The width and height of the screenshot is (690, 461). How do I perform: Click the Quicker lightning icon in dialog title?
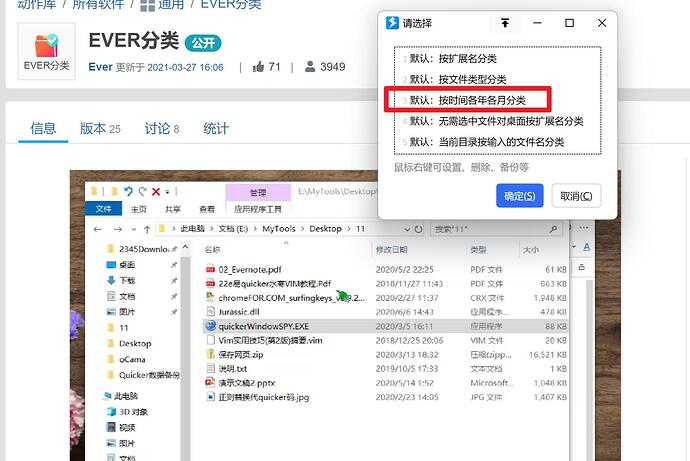coord(392,23)
